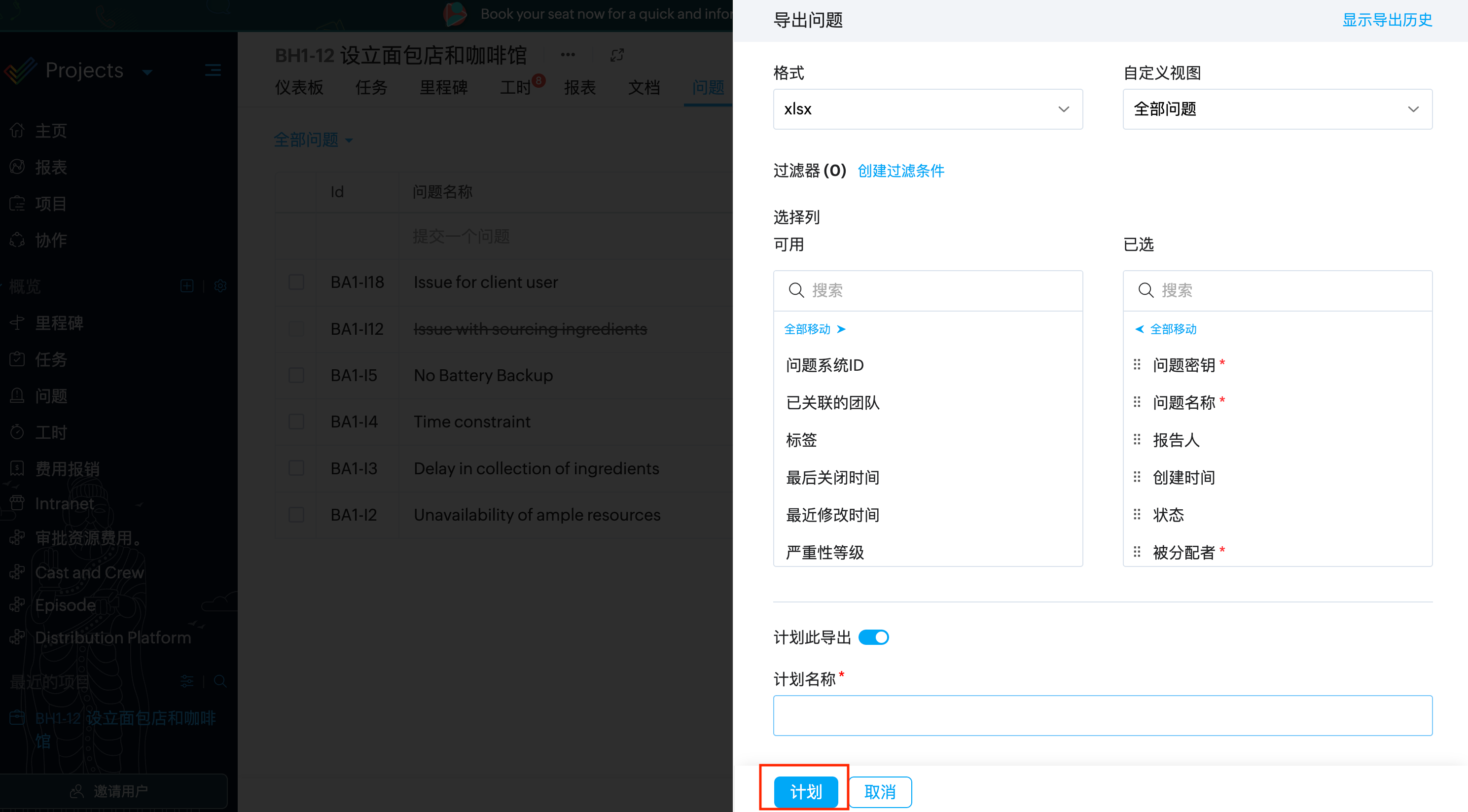Click the 创建过滤条件 link
The width and height of the screenshot is (1468, 812).
coord(900,171)
